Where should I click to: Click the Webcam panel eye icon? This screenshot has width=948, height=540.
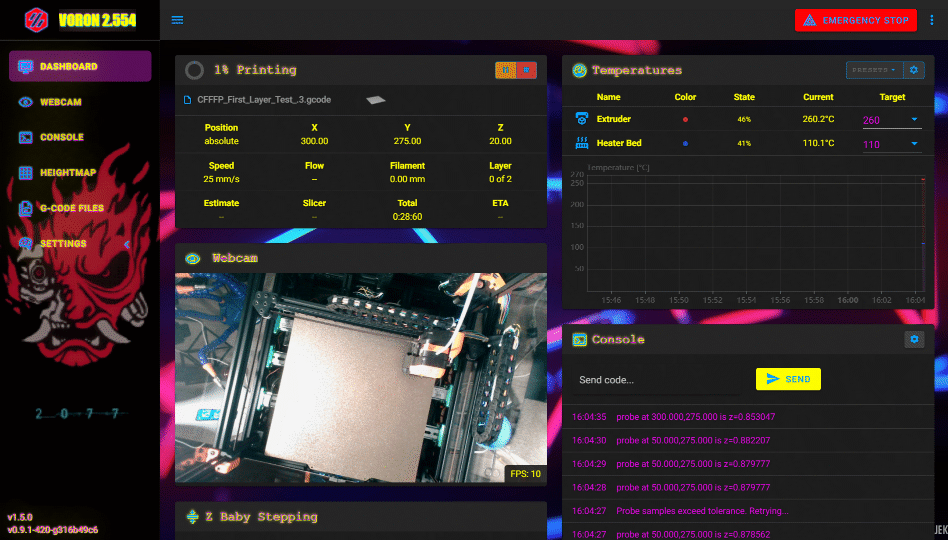(x=192, y=258)
